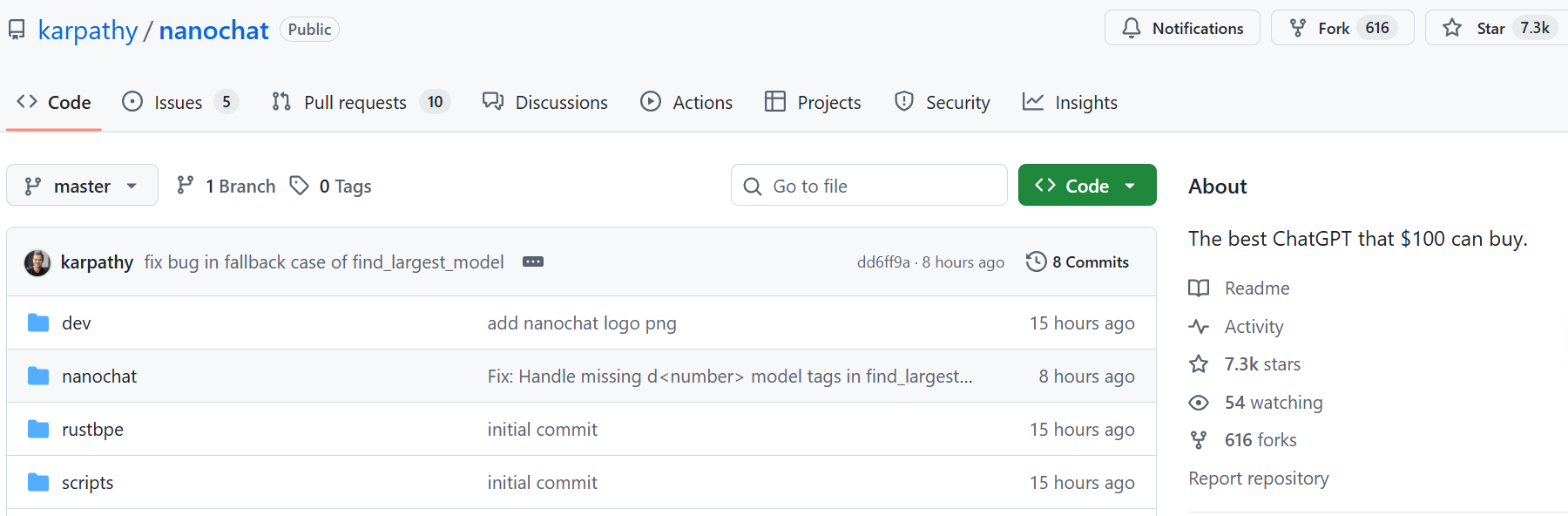
Task: Click the watching eye icon
Action: point(1199,403)
